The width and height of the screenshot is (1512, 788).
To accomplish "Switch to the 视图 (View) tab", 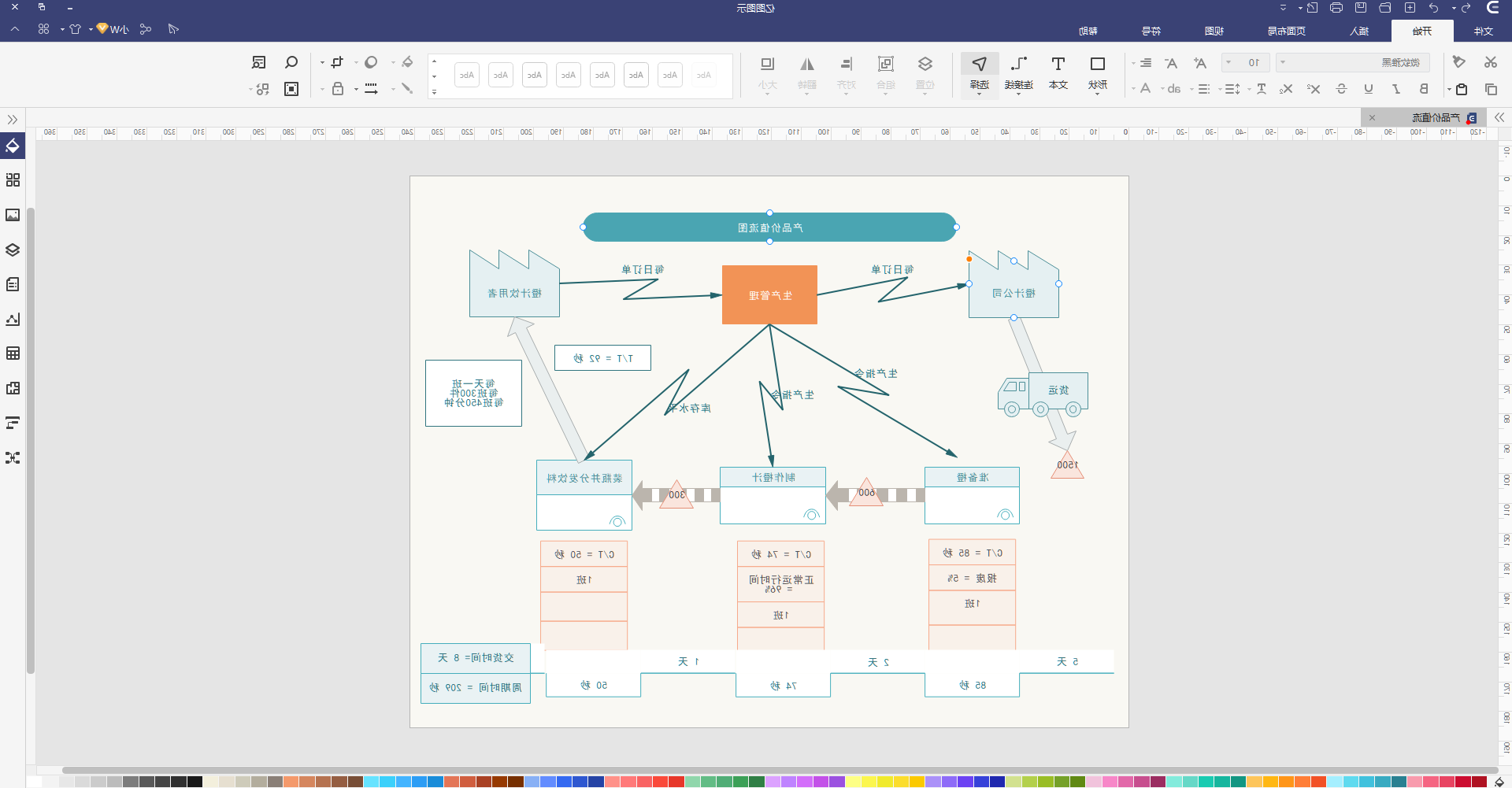I will pyautogui.click(x=1214, y=31).
